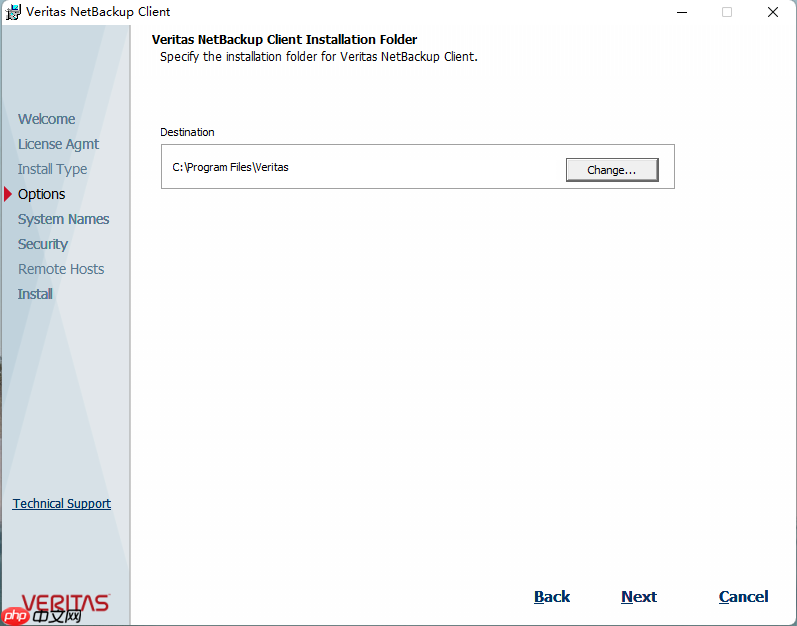The width and height of the screenshot is (797, 626).
Task: Cancel the NetBackup Client installation
Action: coord(744,597)
